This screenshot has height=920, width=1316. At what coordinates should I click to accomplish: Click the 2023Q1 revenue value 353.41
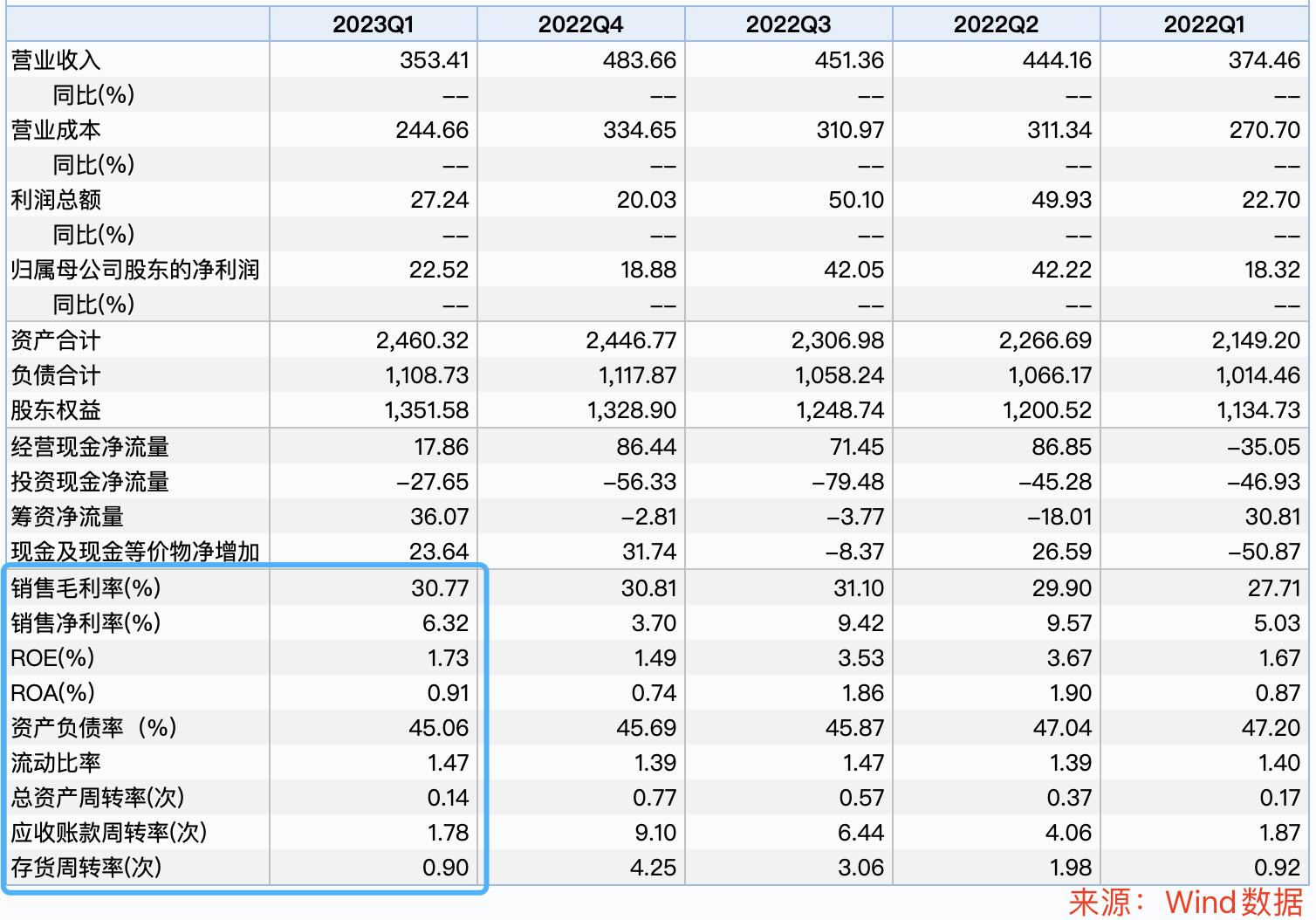434,60
